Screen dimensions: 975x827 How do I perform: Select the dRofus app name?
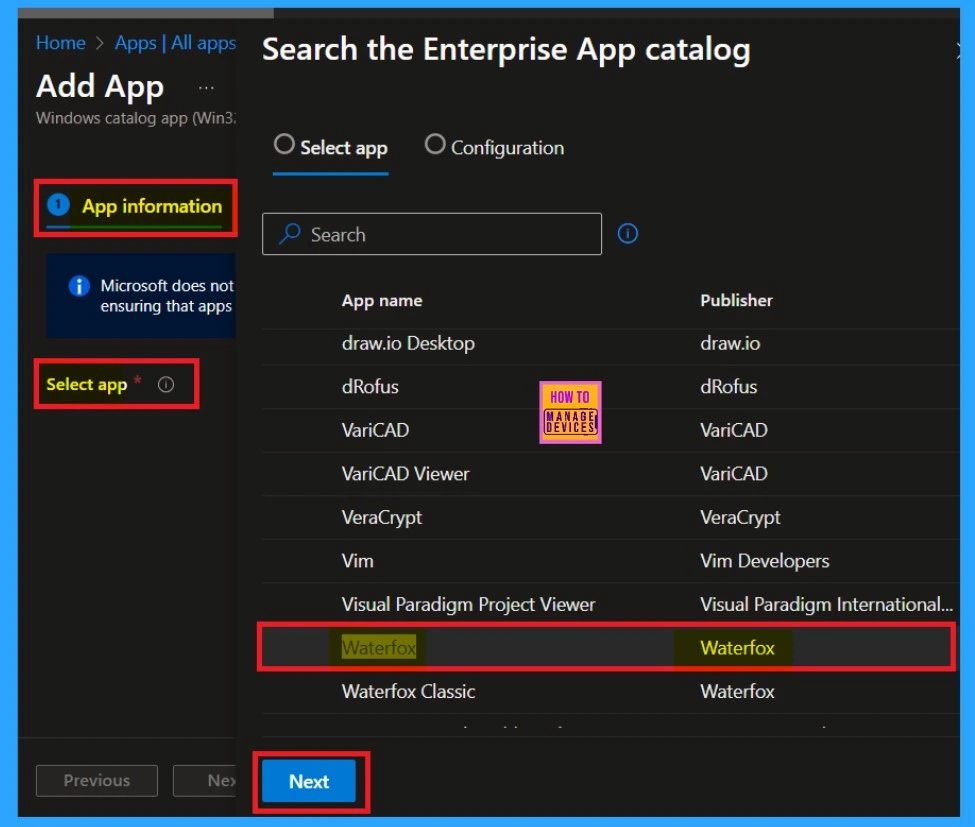click(x=370, y=387)
